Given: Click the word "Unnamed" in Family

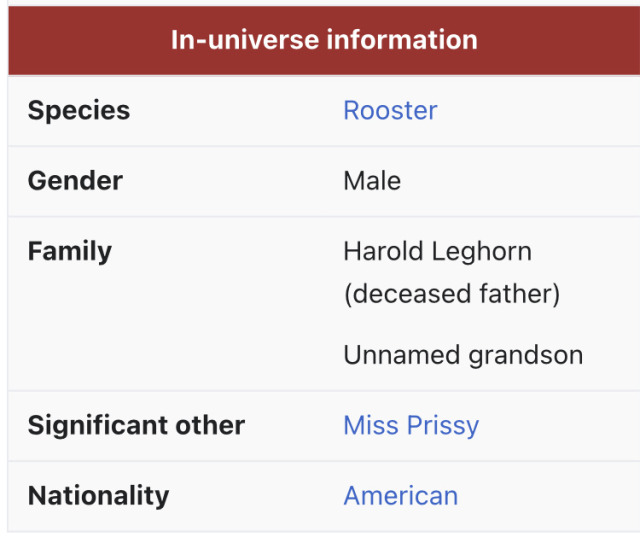Looking at the screenshot, I should (393, 355).
